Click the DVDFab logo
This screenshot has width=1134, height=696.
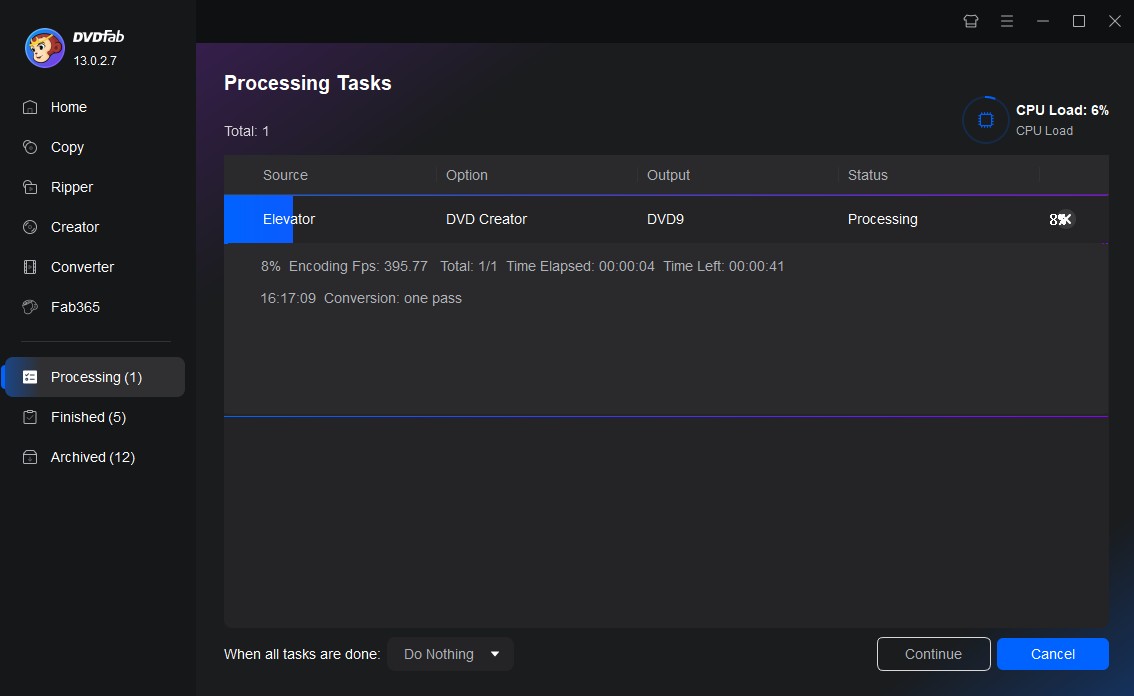[44, 47]
